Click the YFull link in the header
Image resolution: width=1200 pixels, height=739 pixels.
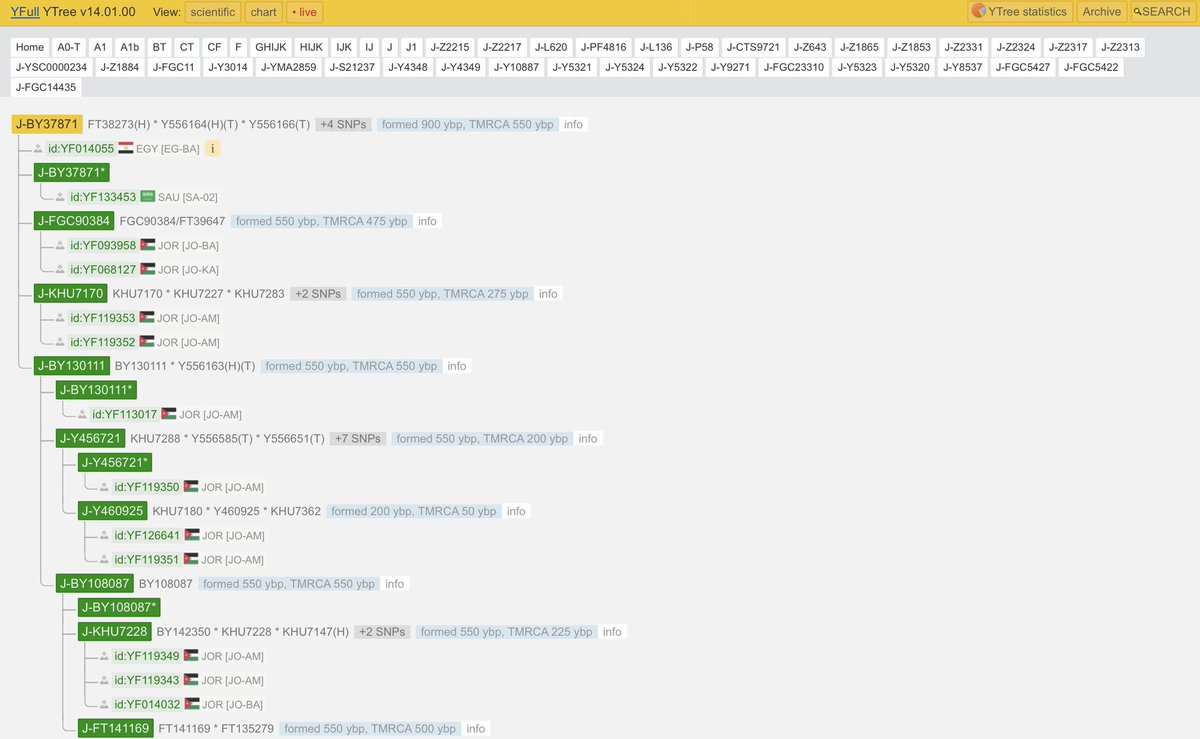click(x=26, y=12)
